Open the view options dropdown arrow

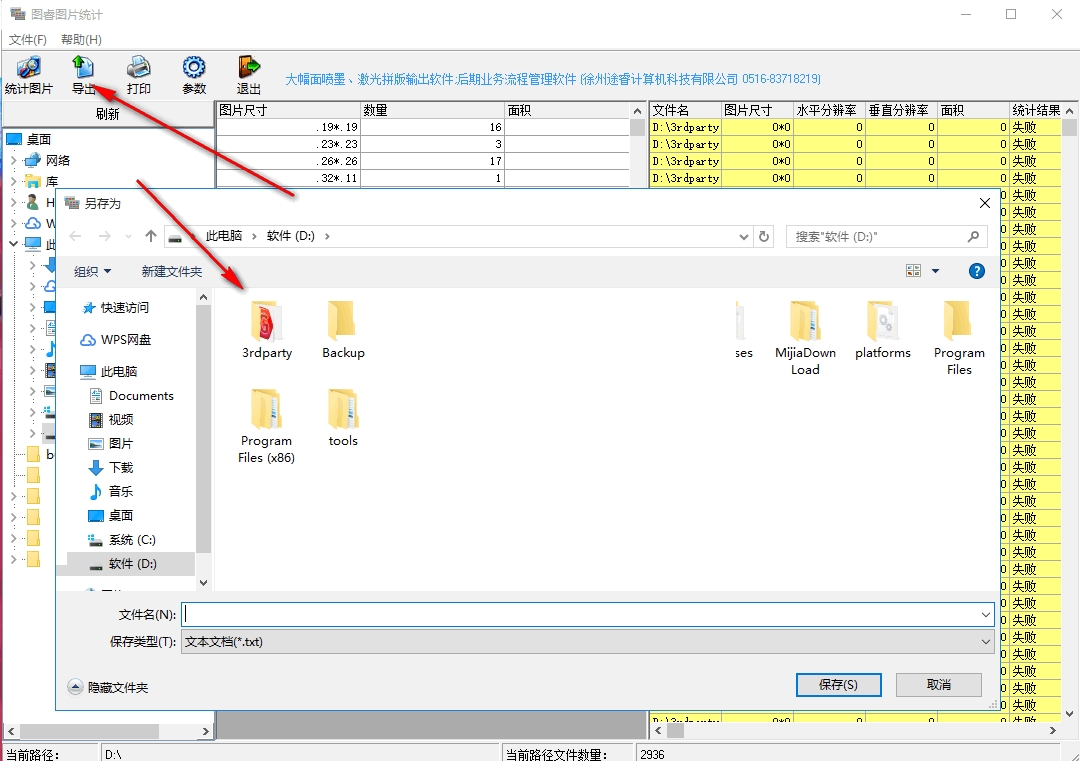pos(935,271)
